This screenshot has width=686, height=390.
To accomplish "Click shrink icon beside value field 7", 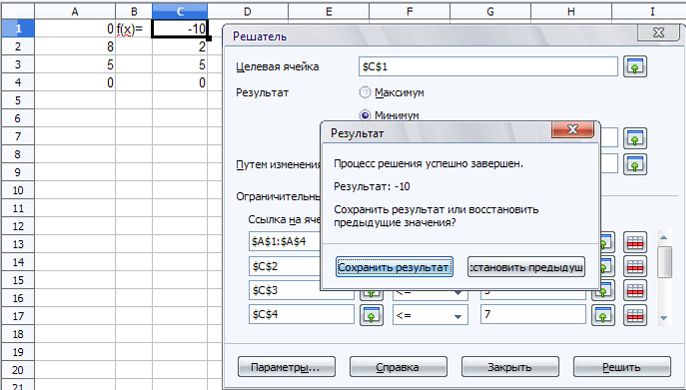I will click(x=603, y=315).
